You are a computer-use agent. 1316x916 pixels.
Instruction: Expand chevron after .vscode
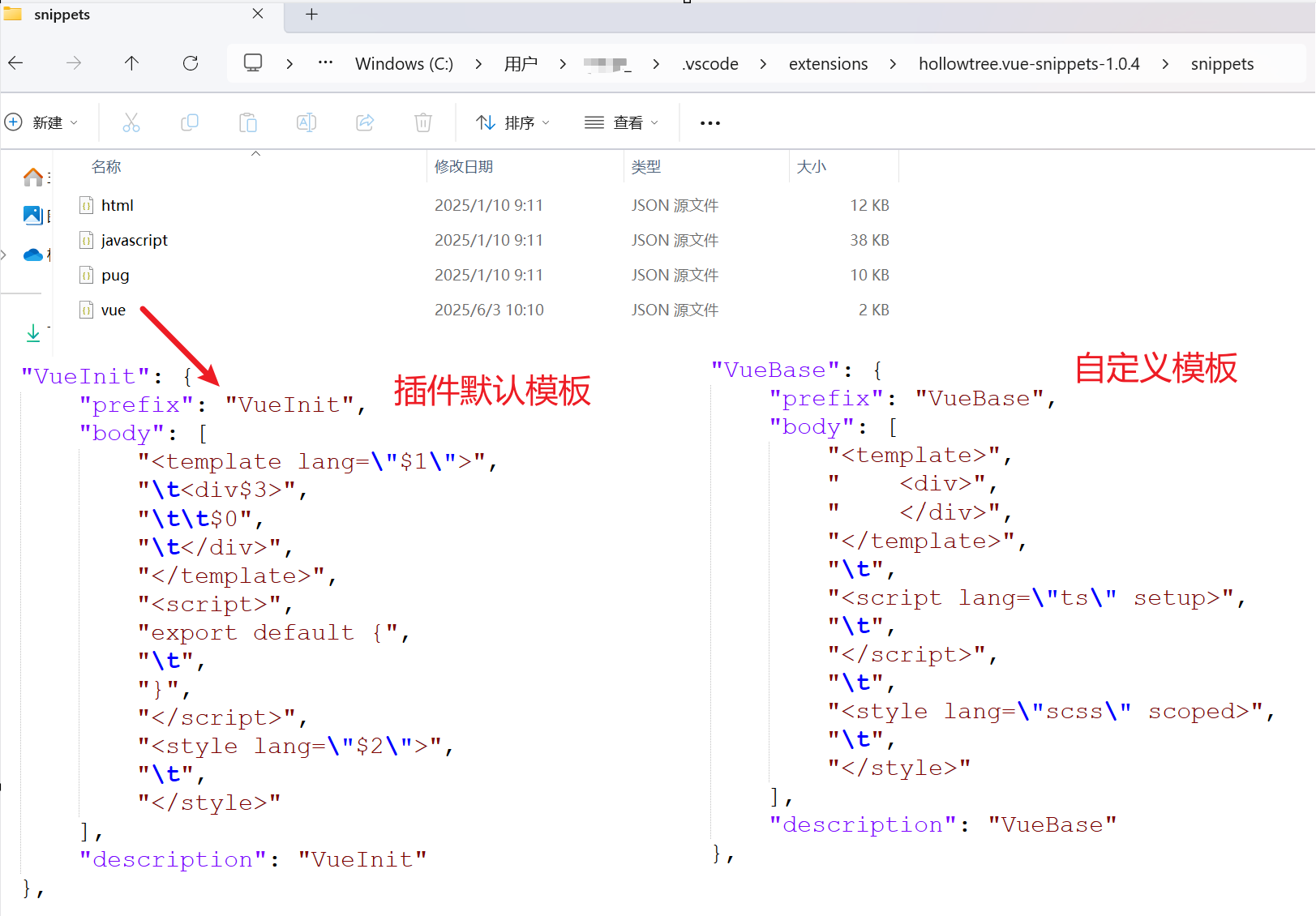(763, 63)
